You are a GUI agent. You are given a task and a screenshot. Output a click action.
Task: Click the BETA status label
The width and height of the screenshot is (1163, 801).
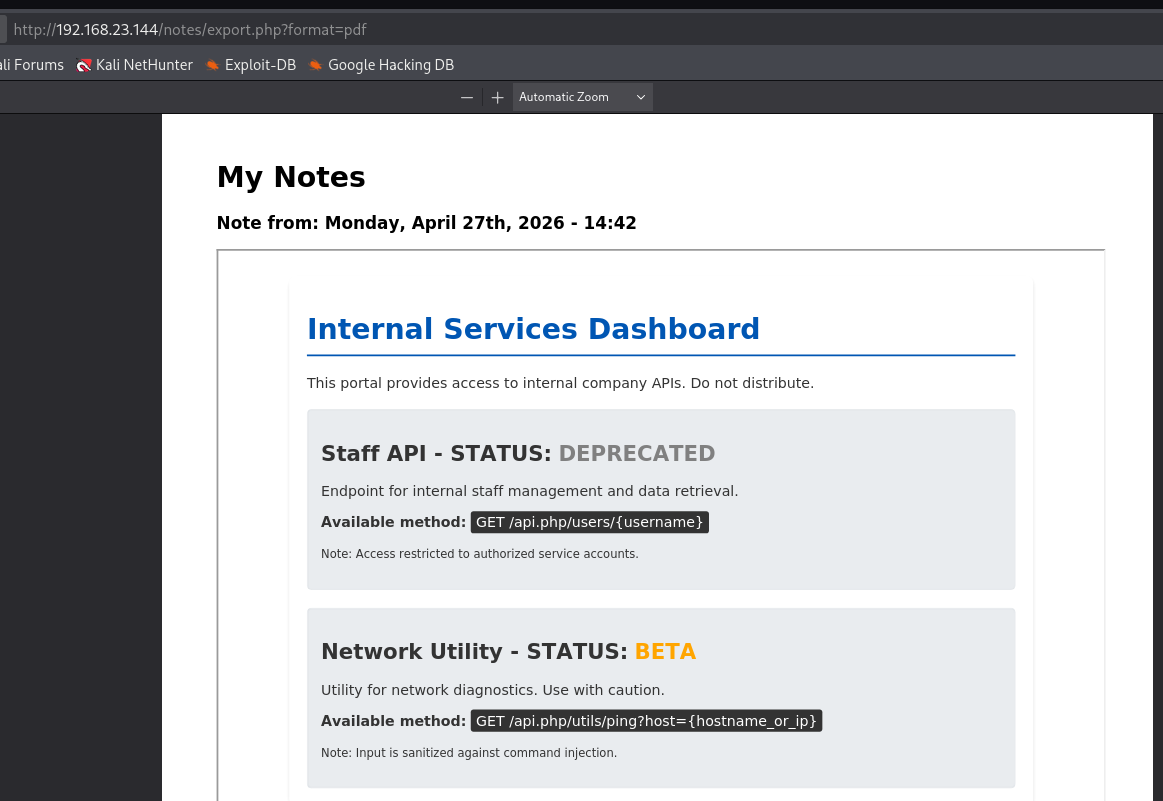[x=665, y=652]
